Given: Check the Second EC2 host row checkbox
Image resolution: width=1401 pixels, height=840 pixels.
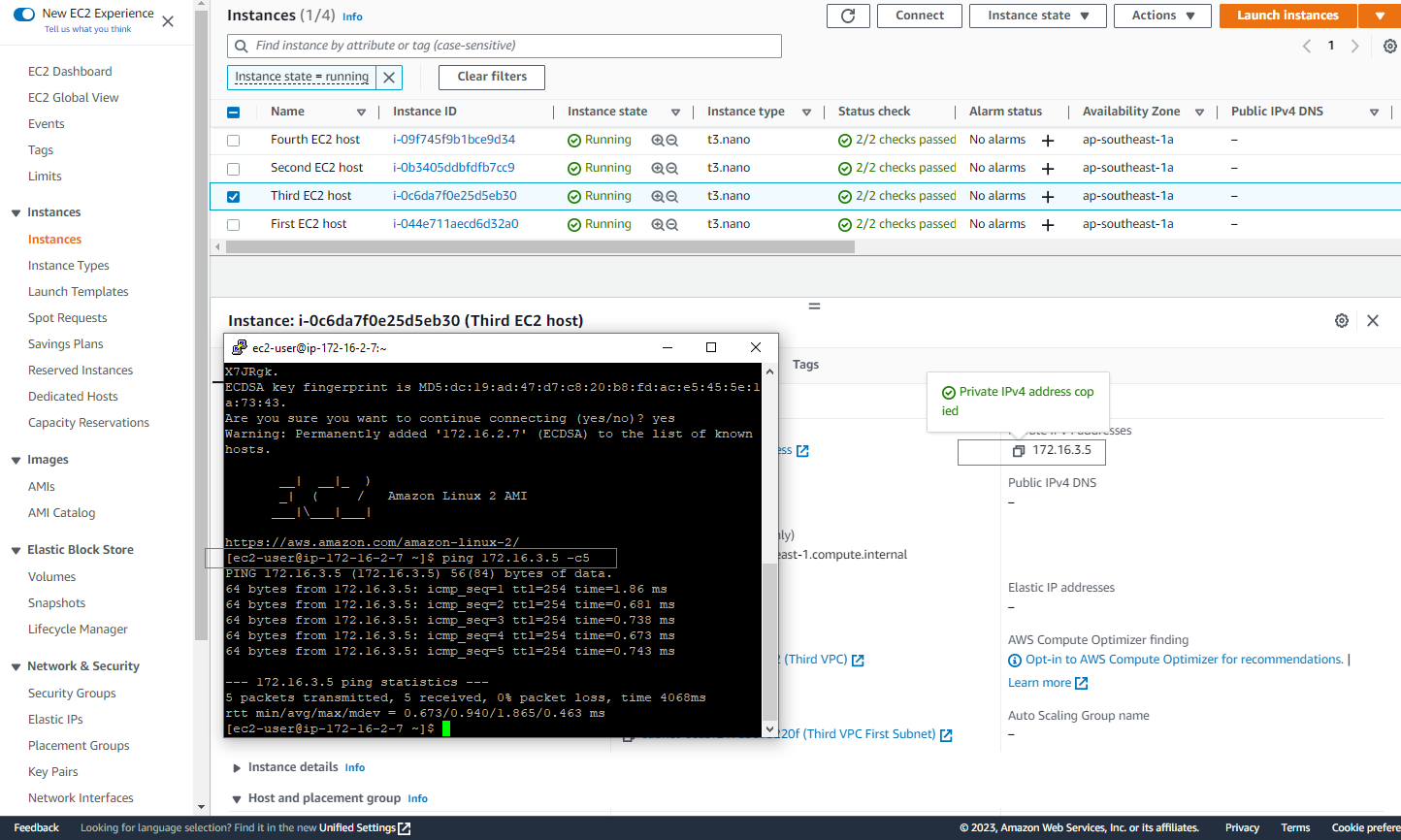Looking at the screenshot, I should pos(233,169).
